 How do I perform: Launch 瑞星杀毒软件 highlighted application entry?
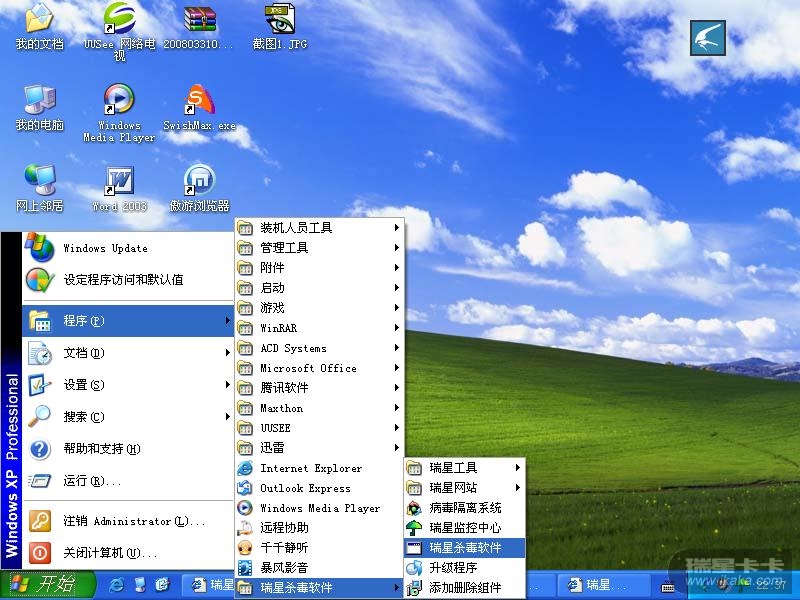coord(464,548)
